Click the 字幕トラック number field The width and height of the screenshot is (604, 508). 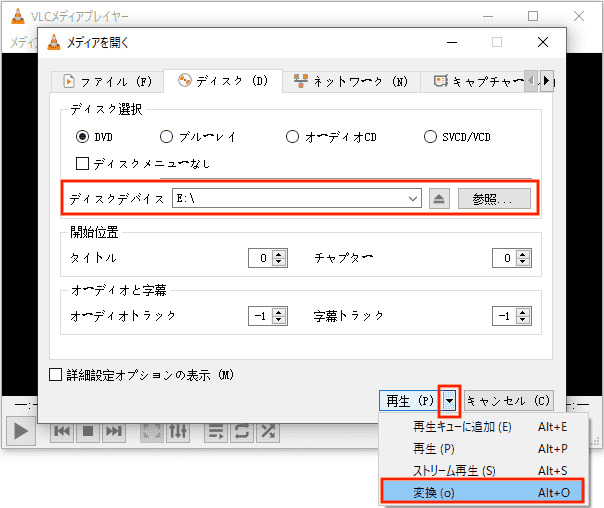(x=505, y=316)
